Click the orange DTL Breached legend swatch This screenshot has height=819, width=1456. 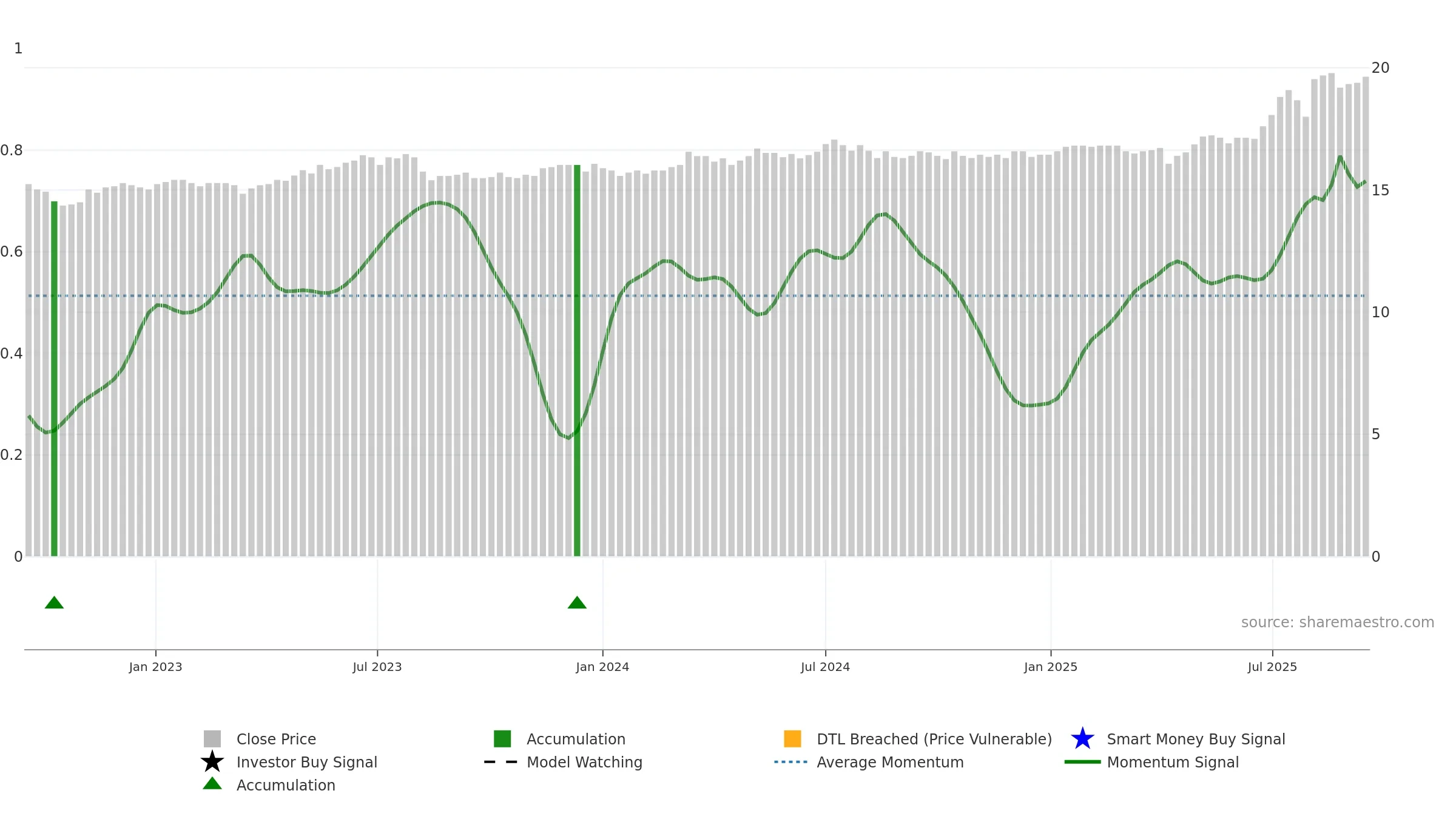coord(792,739)
